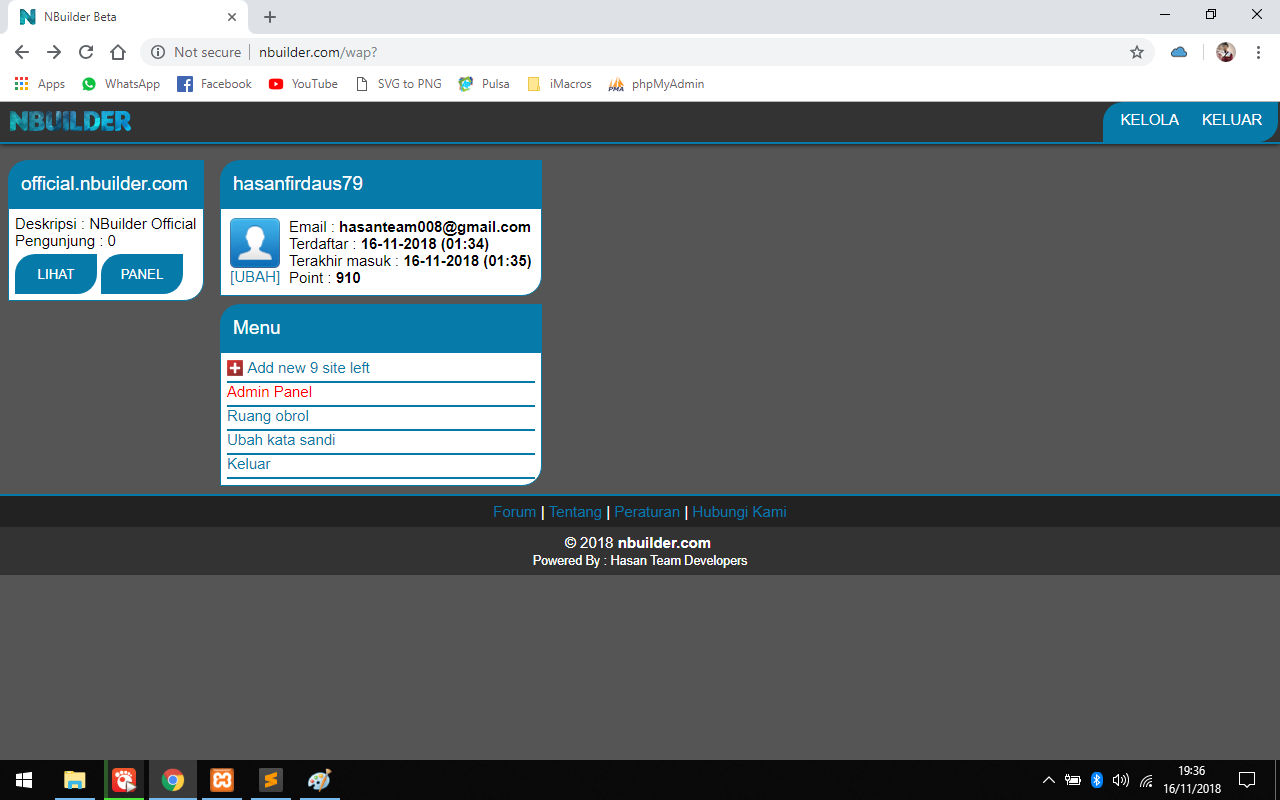Click the red plus icon to add a new site
Screen dimensions: 1280x800
[235, 367]
